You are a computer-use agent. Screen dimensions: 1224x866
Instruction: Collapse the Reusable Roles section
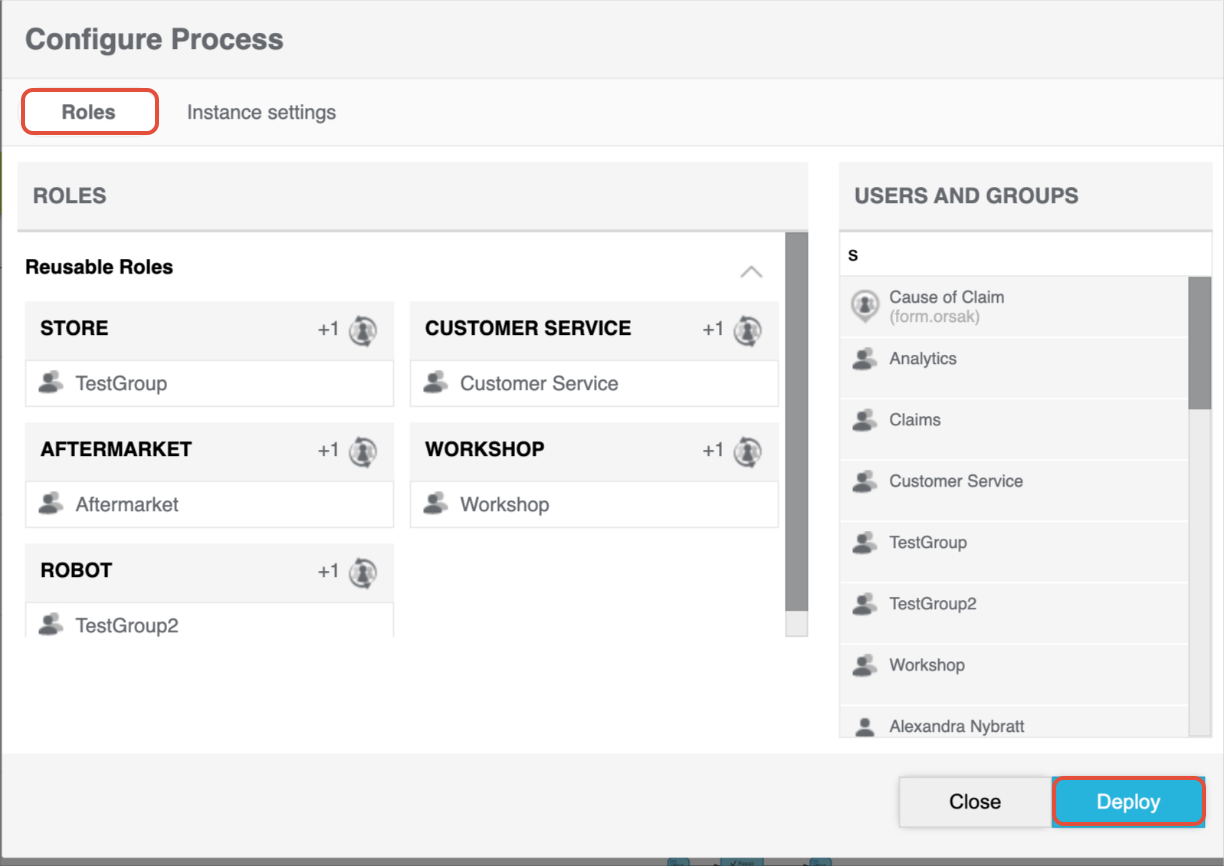pos(751,272)
